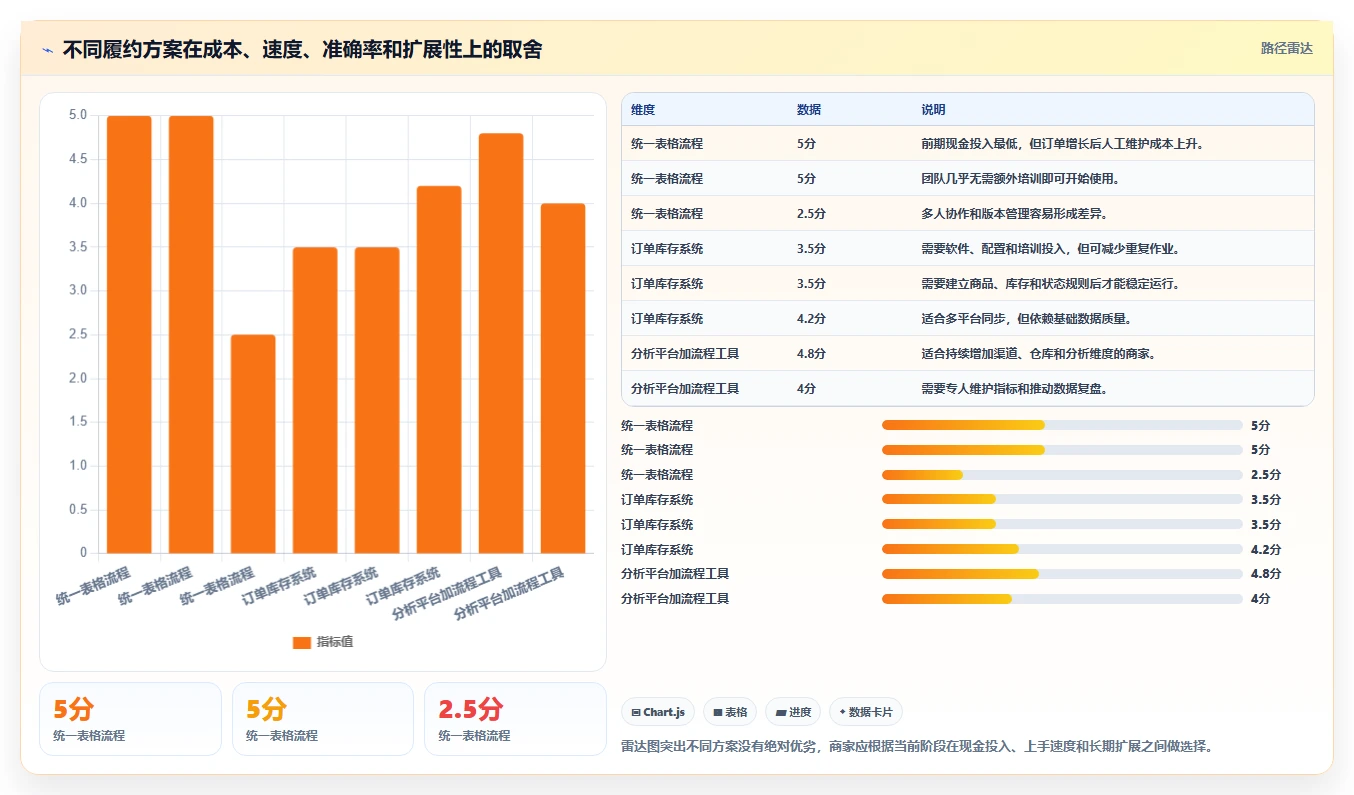Toggle the 指标值 chart legend
The width and height of the screenshot is (1354, 795).
322,642
